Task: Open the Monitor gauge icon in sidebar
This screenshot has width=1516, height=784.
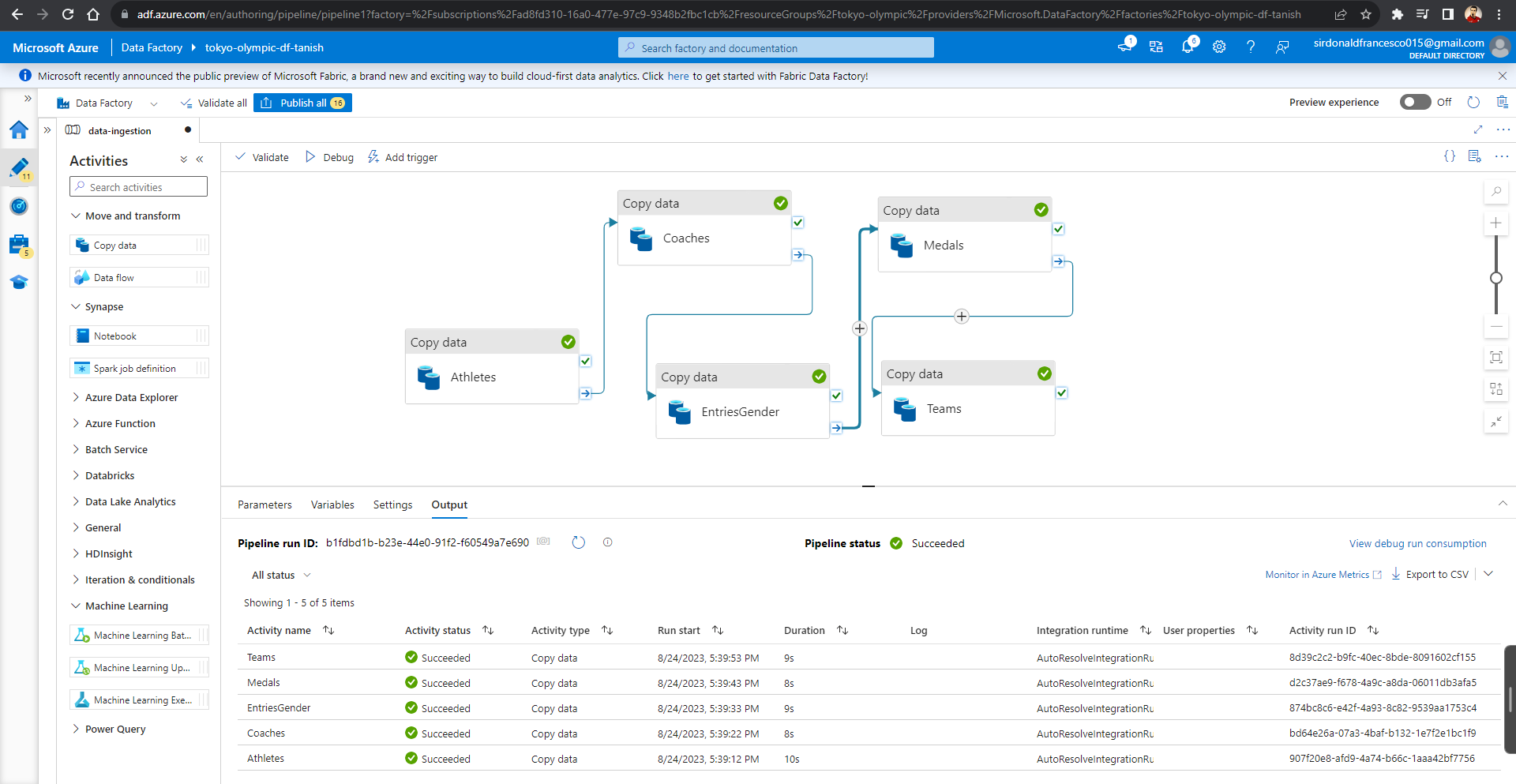Action: tap(19, 206)
